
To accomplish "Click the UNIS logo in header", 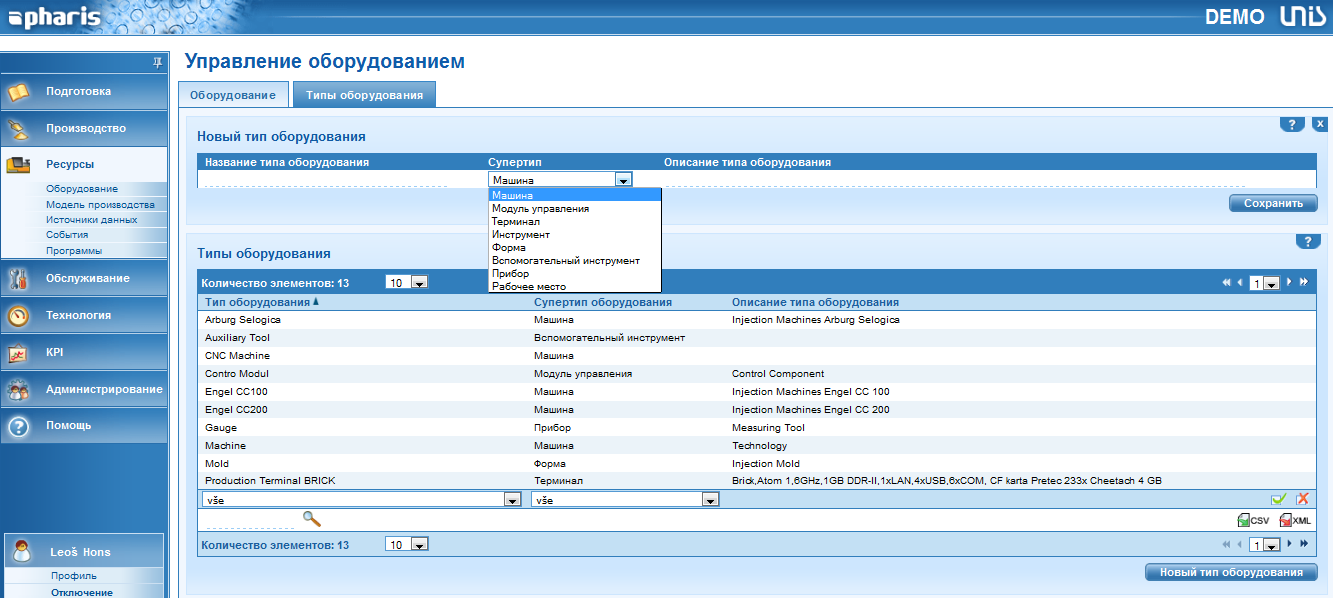I will 1303,16.
